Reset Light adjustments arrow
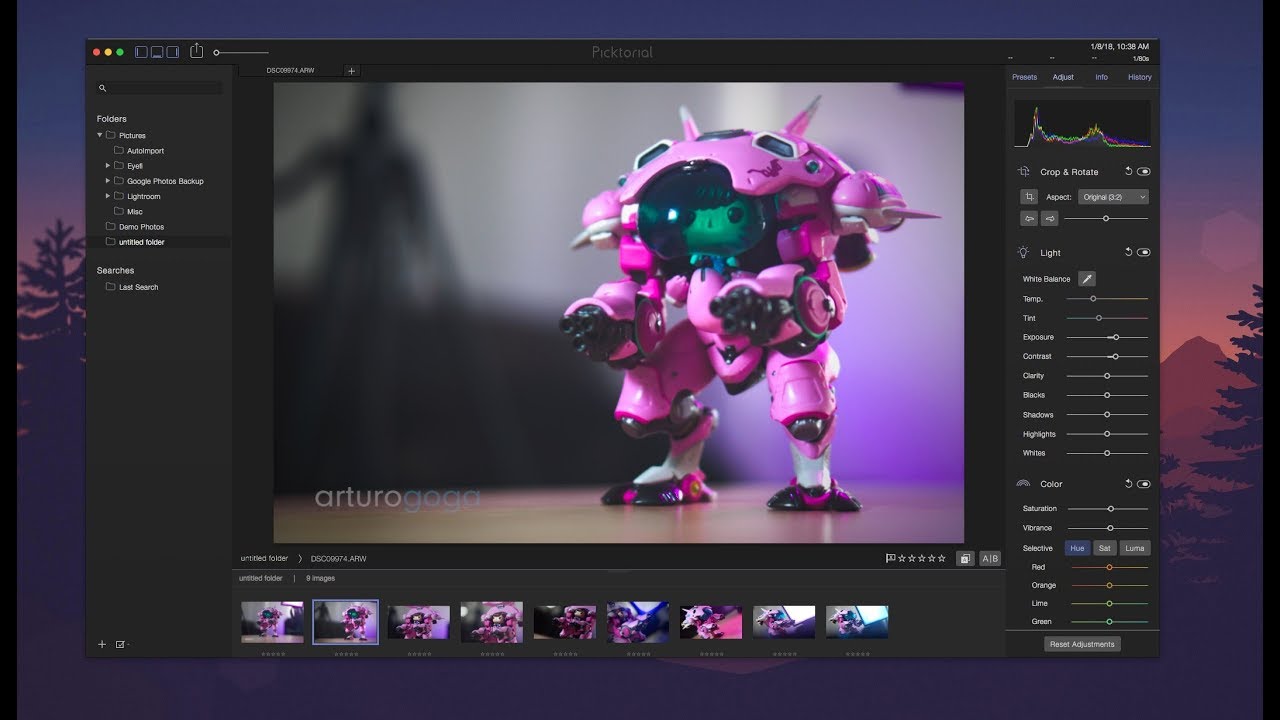Image resolution: width=1280 pixels, height=720 pixels. click(x=1128, y=253)
